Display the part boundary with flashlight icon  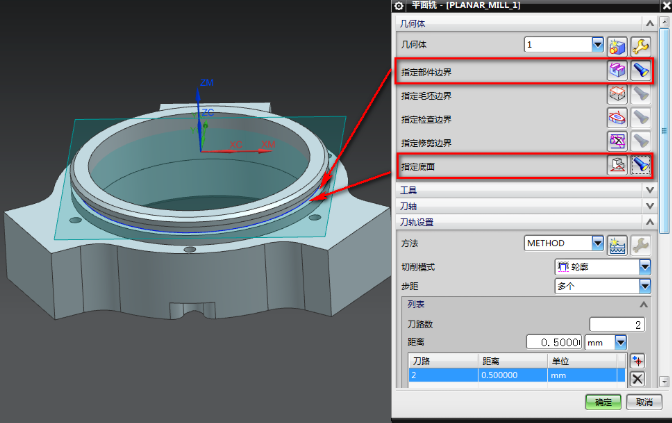(640, 71)
